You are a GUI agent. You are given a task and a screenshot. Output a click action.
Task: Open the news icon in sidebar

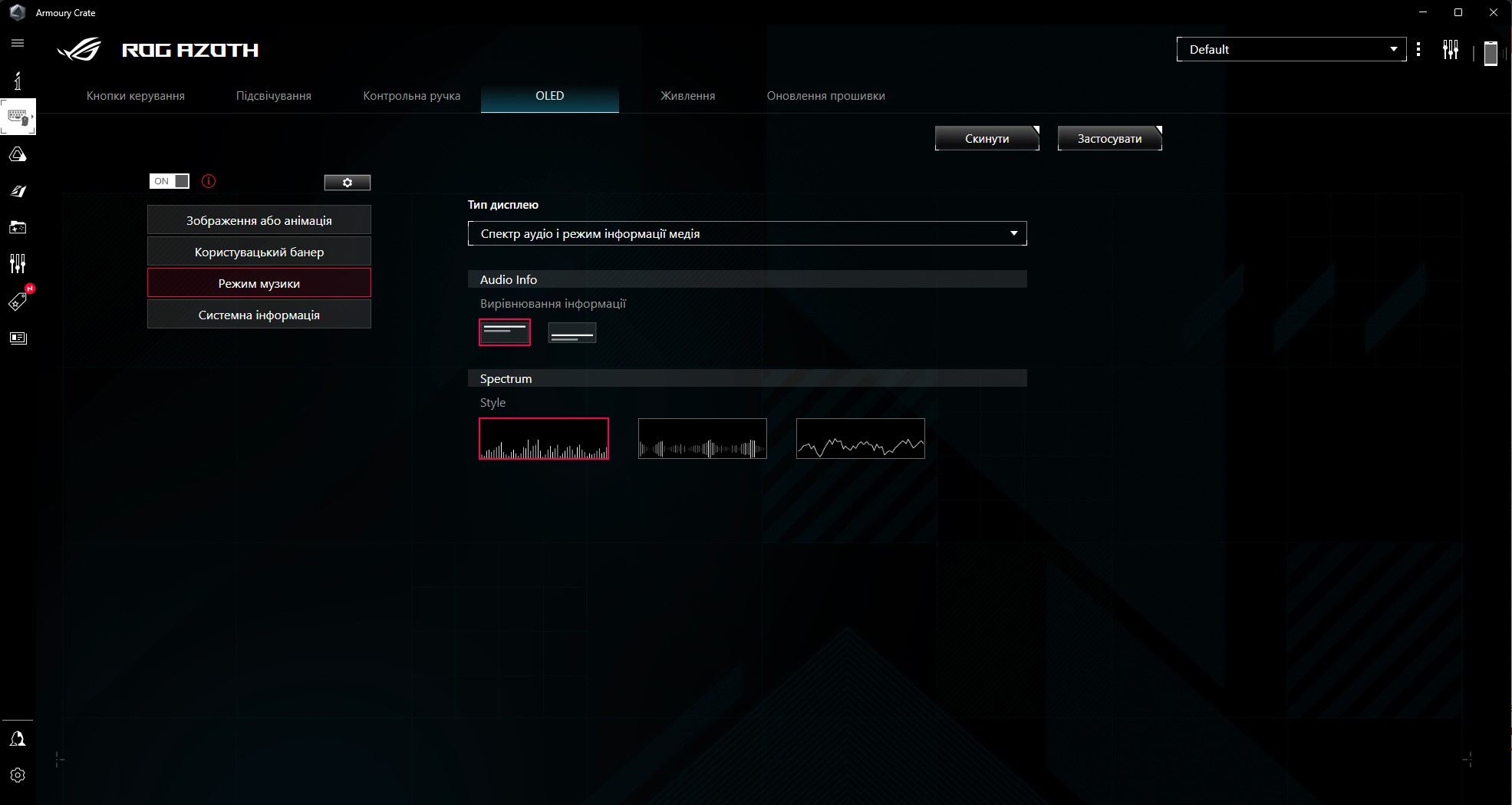pyautogui.click(x=18, y=338)
